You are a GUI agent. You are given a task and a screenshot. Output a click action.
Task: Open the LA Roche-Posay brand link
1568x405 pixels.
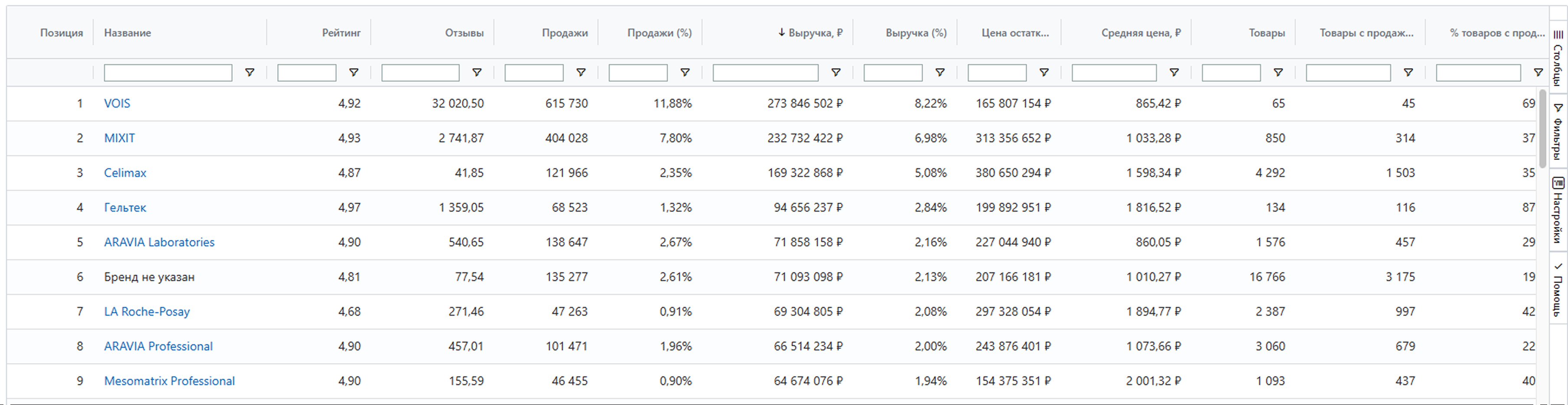tap(147, 312)
